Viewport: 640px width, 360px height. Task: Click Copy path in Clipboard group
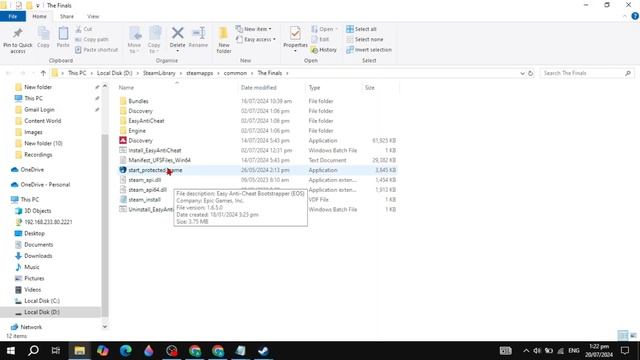pyautogui.click(x=92, y=39)
